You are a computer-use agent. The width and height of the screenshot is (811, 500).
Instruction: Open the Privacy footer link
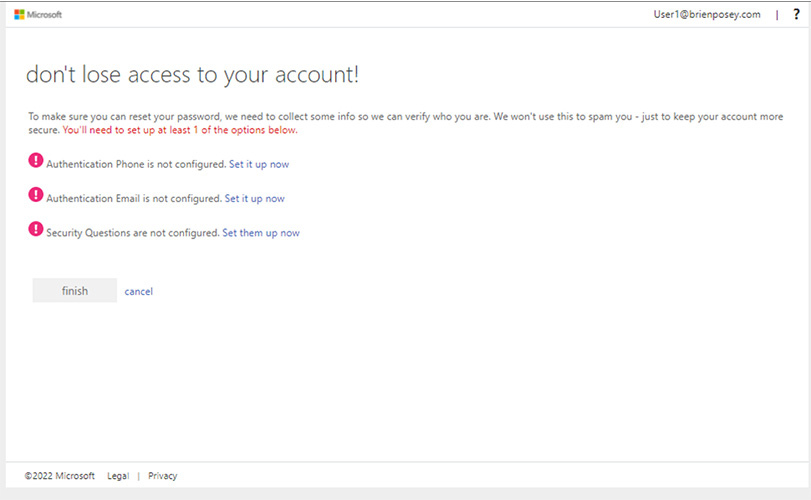[162, 476]
